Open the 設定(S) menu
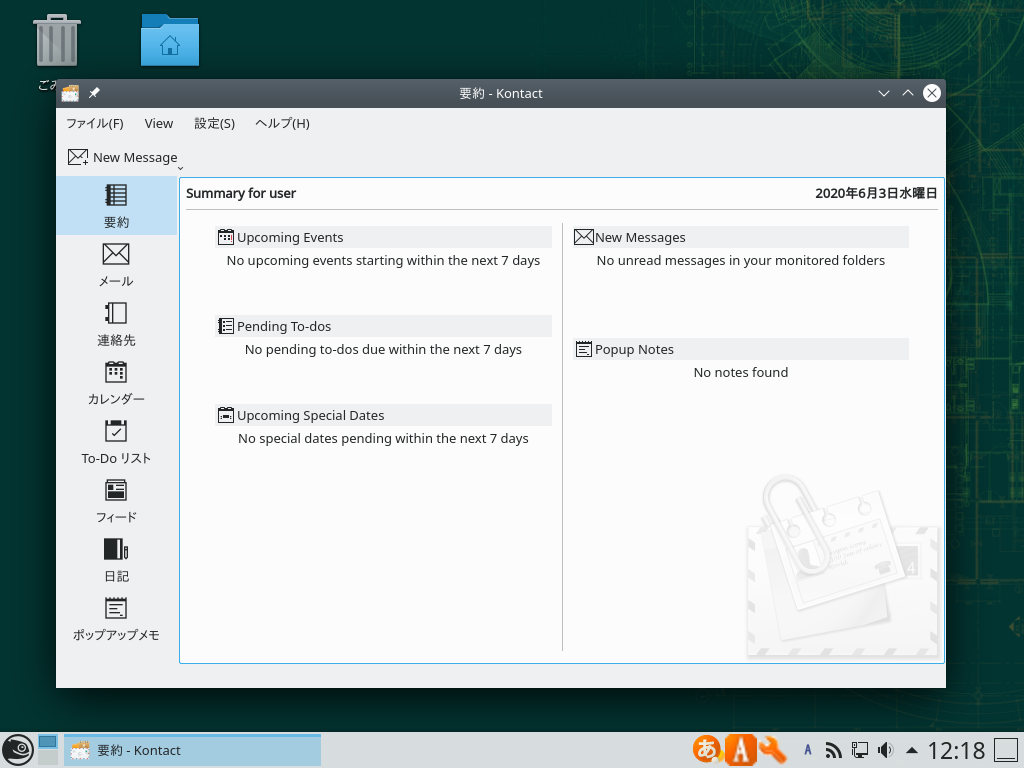Screen dimensions: 1024x768 click(x=214, y=123)
